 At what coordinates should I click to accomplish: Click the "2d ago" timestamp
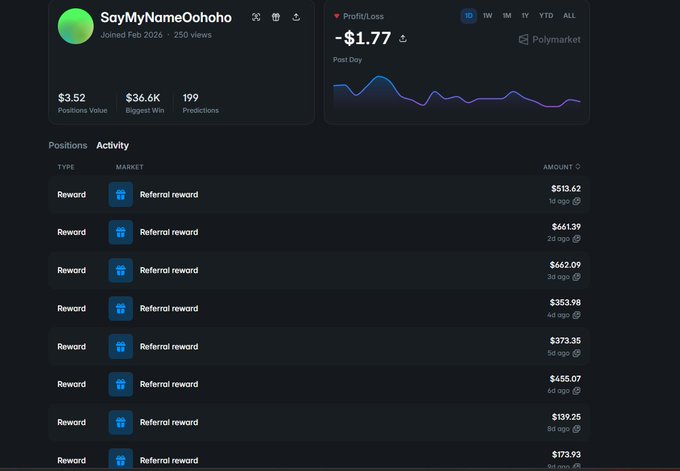(558, 239)
